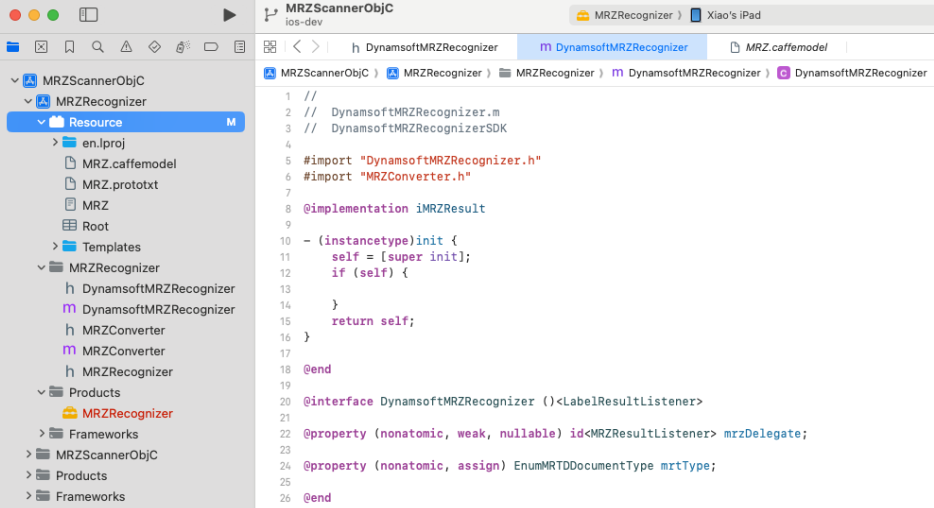Open the Breakpoint navigator
934x508 pixels.
[211, 47]
